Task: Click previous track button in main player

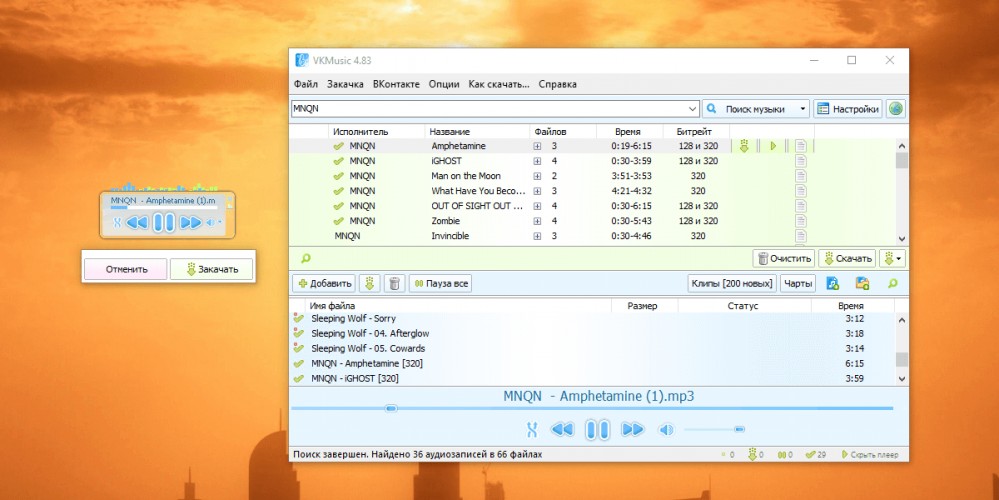Action: point(562,430)
